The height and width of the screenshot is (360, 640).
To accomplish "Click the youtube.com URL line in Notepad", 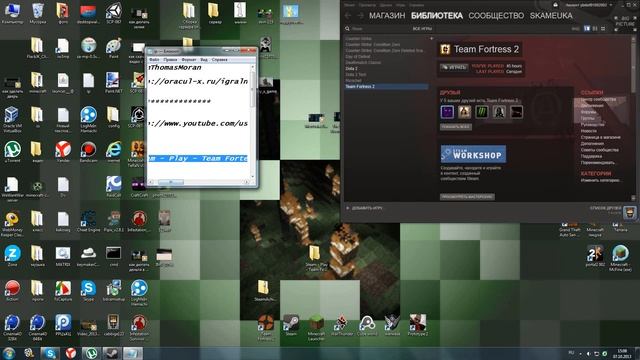I will click(x=198, y=123).
